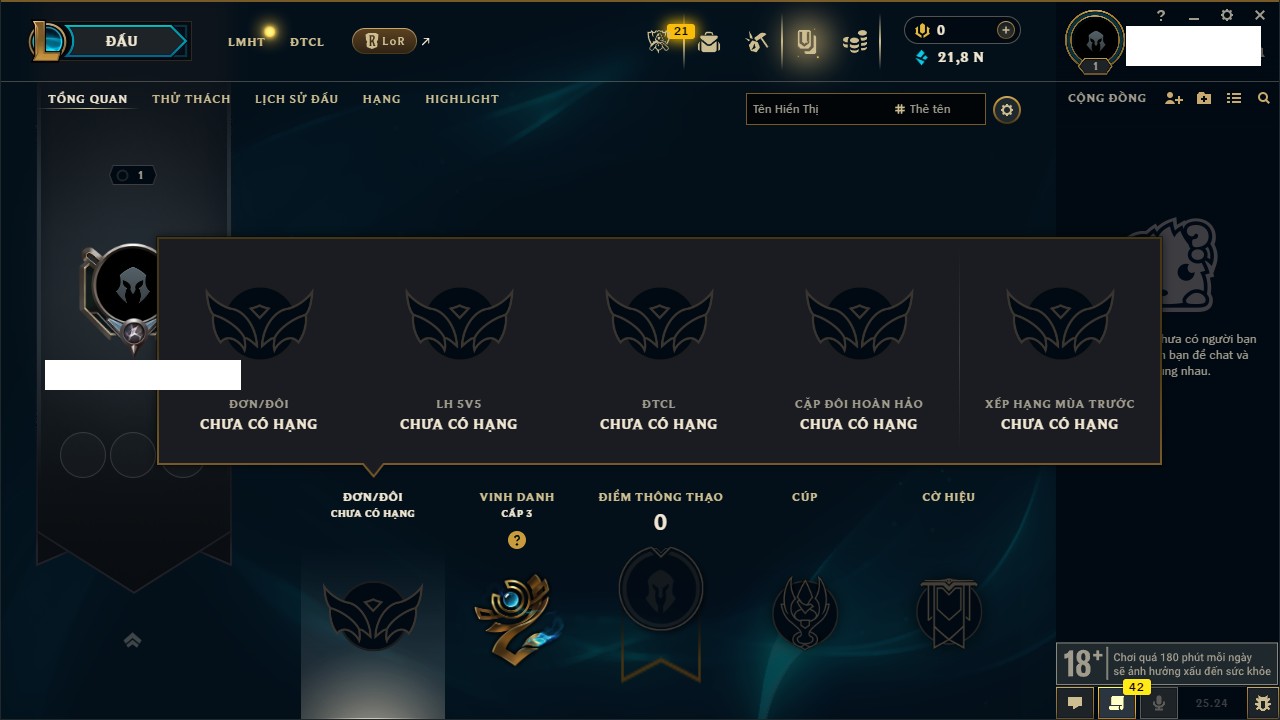
Task: Expand the profile banner chevron
Action: 132,640
